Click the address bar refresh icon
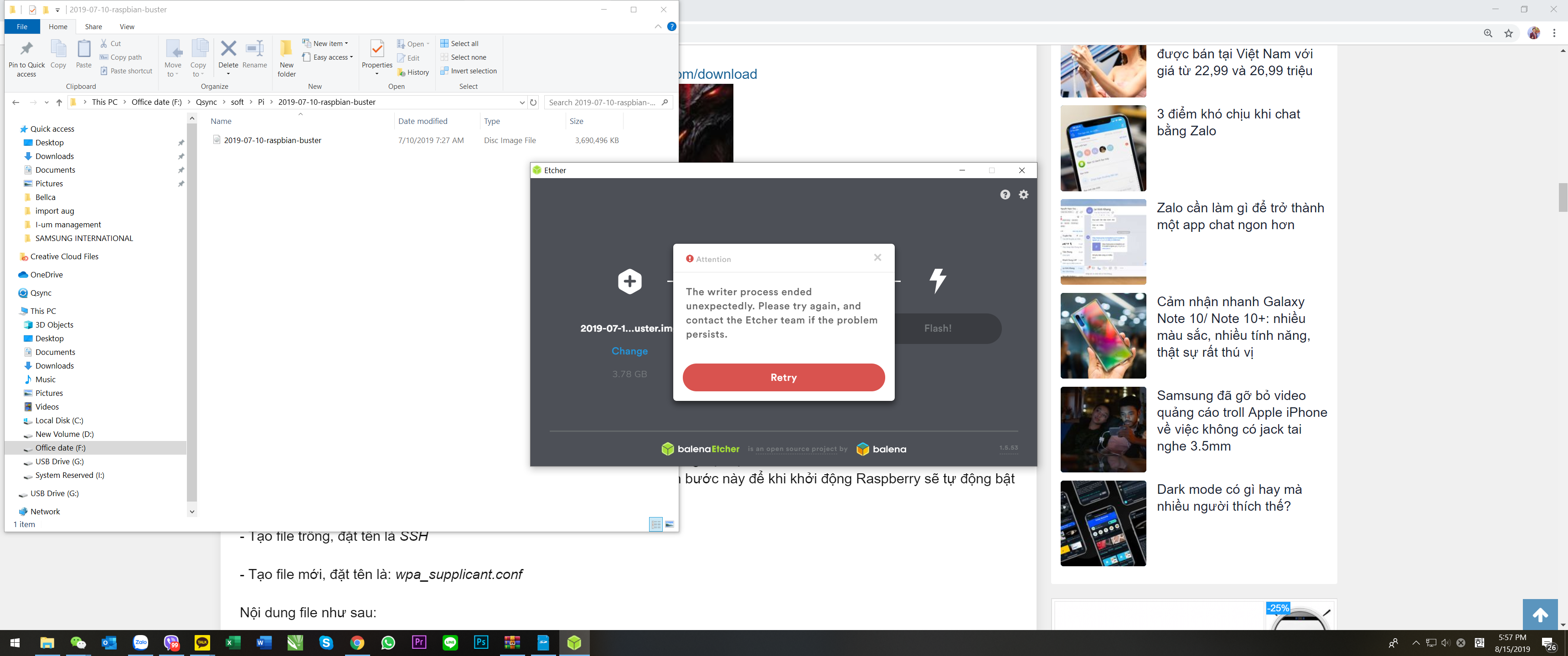The height and width of the screenshot is (656, 1568). pos(533,102)
